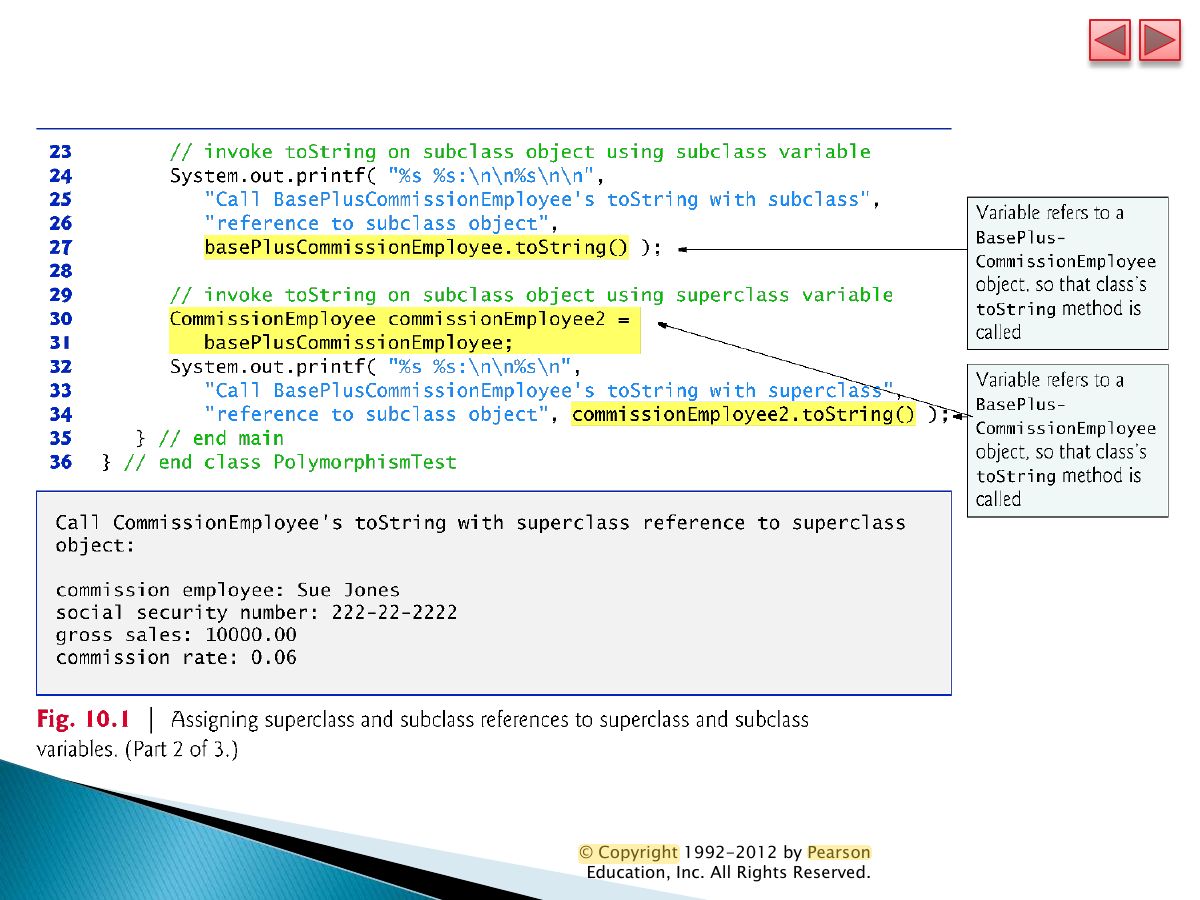
Task: Open the highlighted 'Pearson' link
Action: (x=839, y=853)
